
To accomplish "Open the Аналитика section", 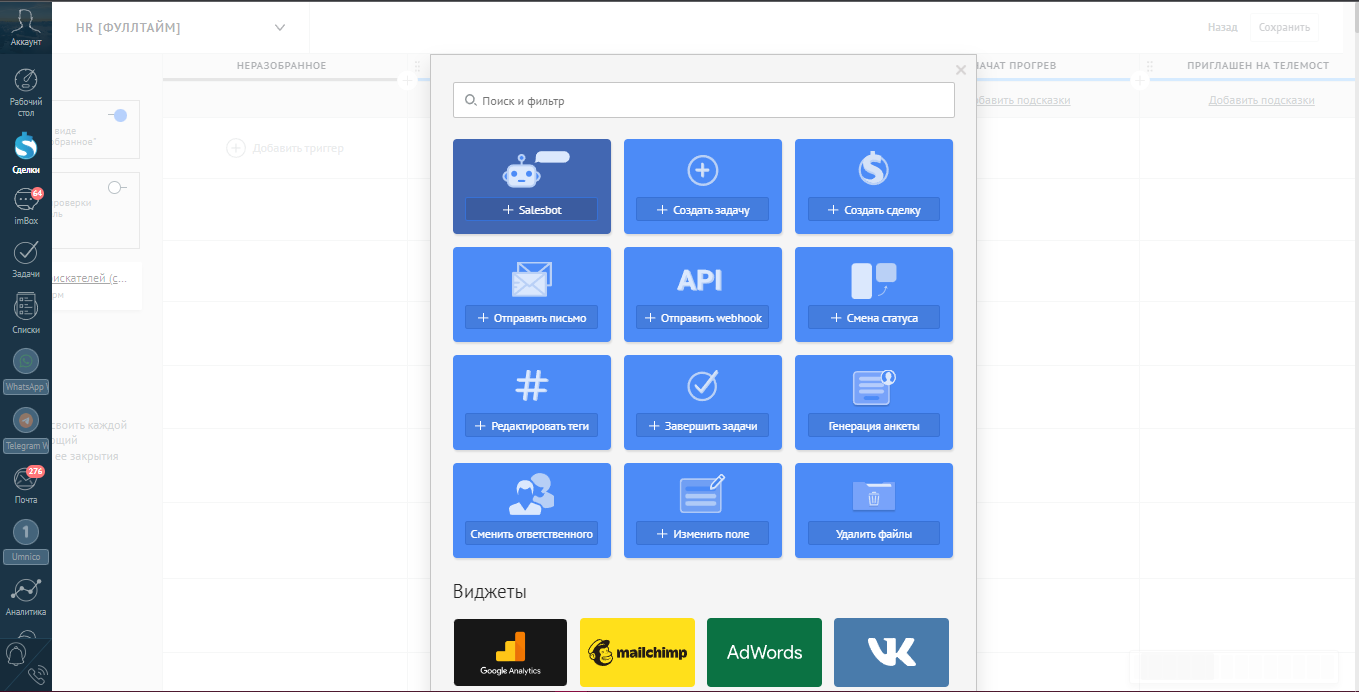I will click(x=26, y=596).
